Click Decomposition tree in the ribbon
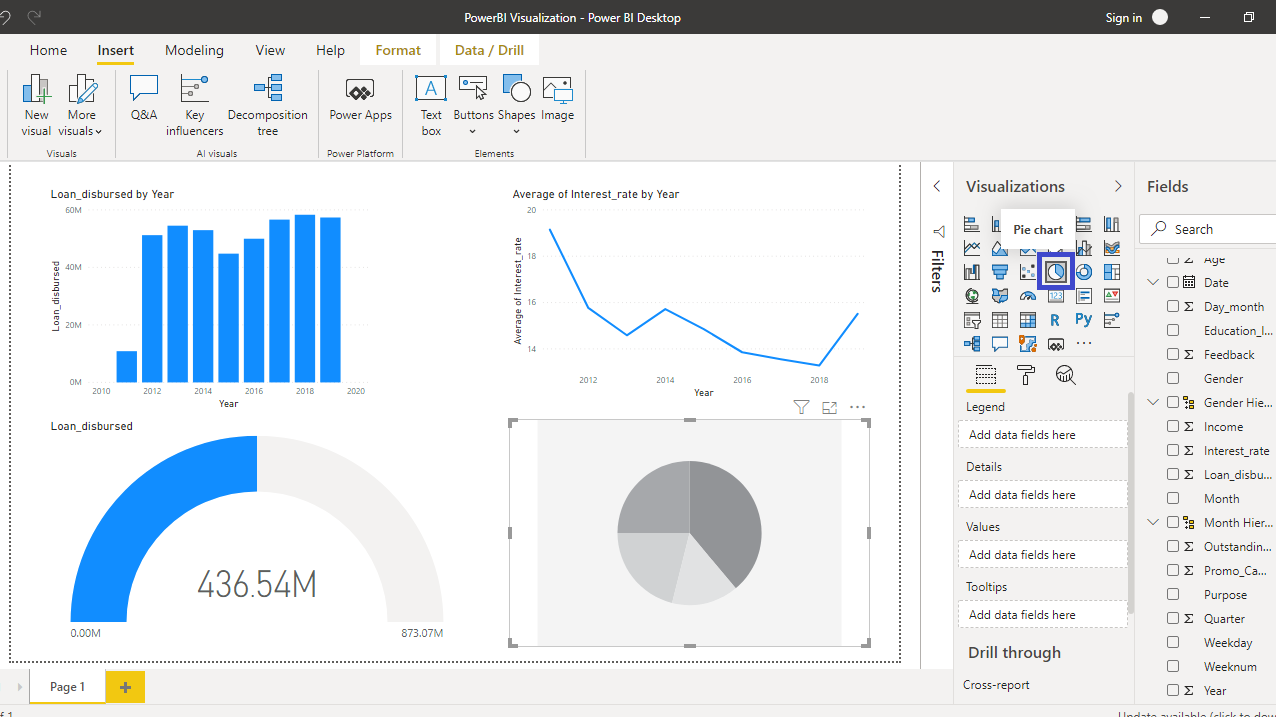 pos(268,105)
